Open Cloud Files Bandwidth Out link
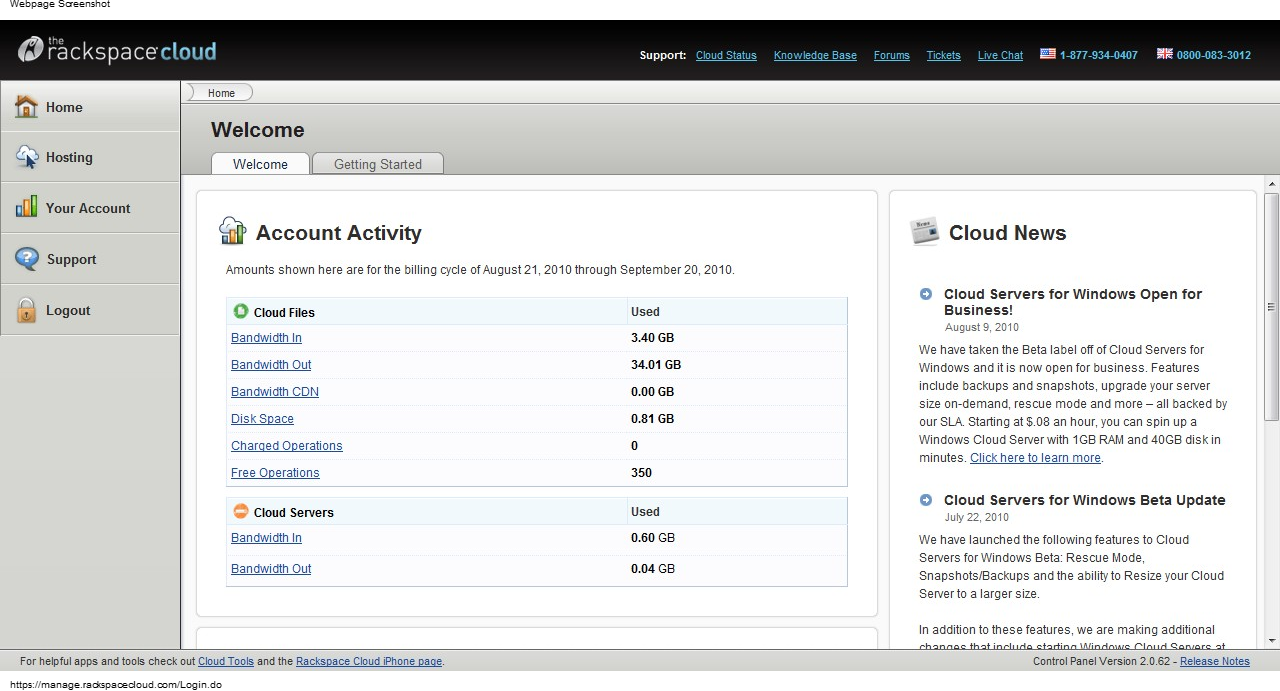 [x=271, y=365]
